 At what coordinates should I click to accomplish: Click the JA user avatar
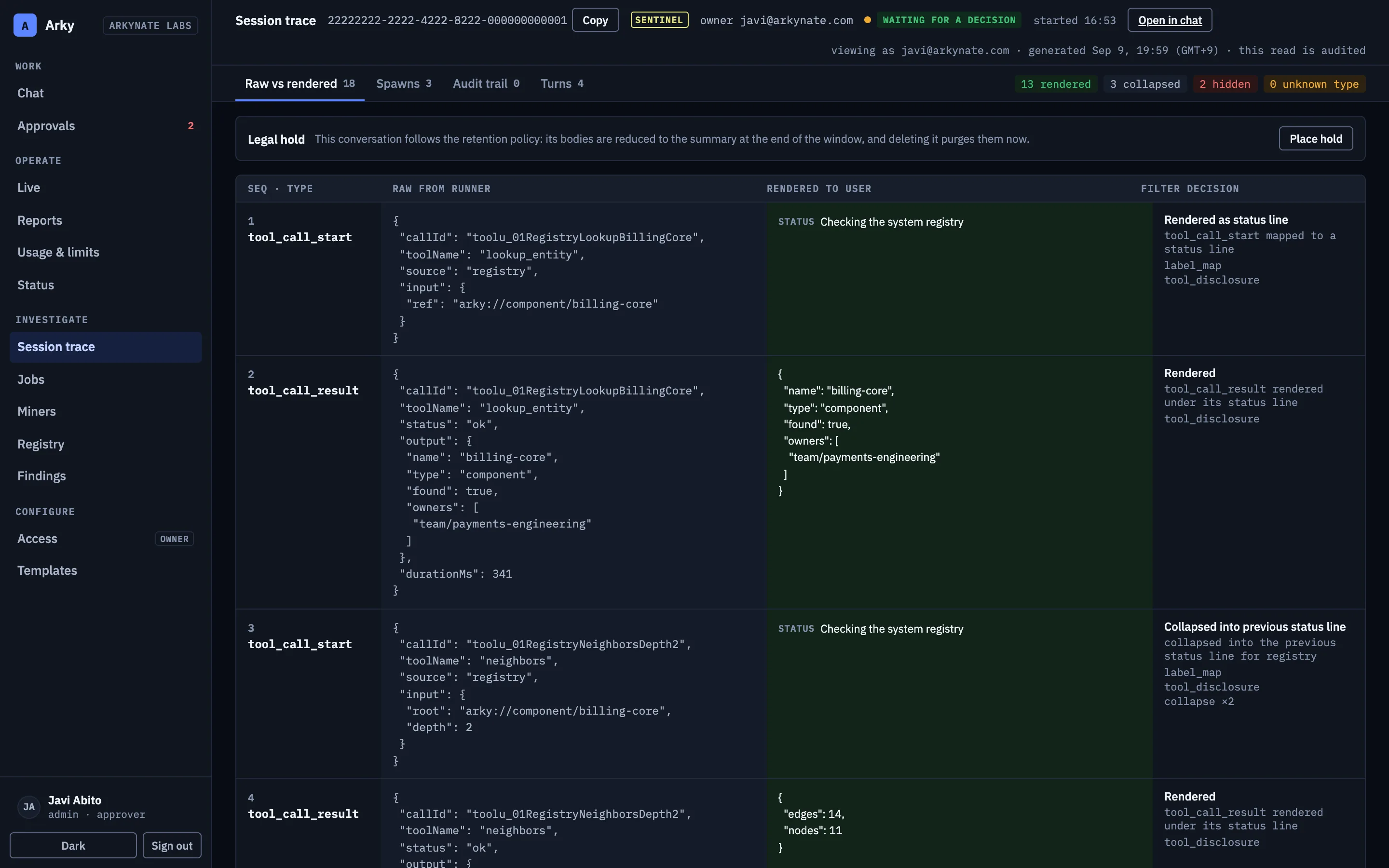29,807
